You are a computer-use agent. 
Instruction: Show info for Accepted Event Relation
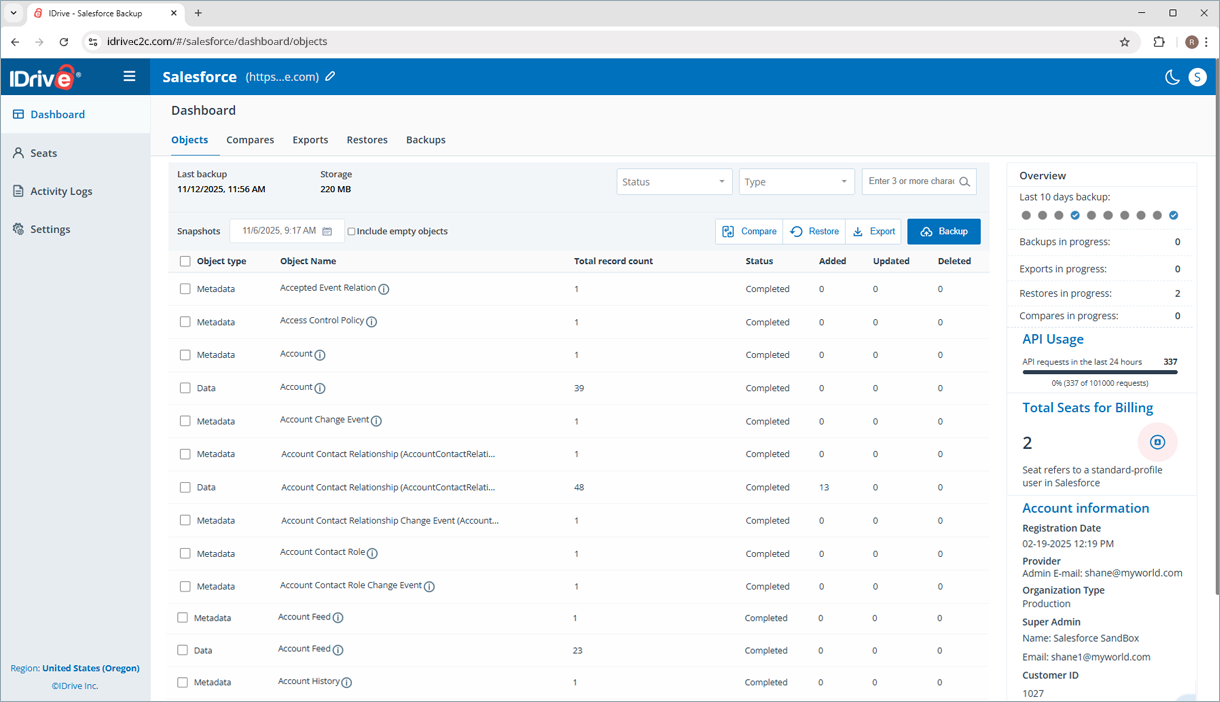tap(384, 289)
